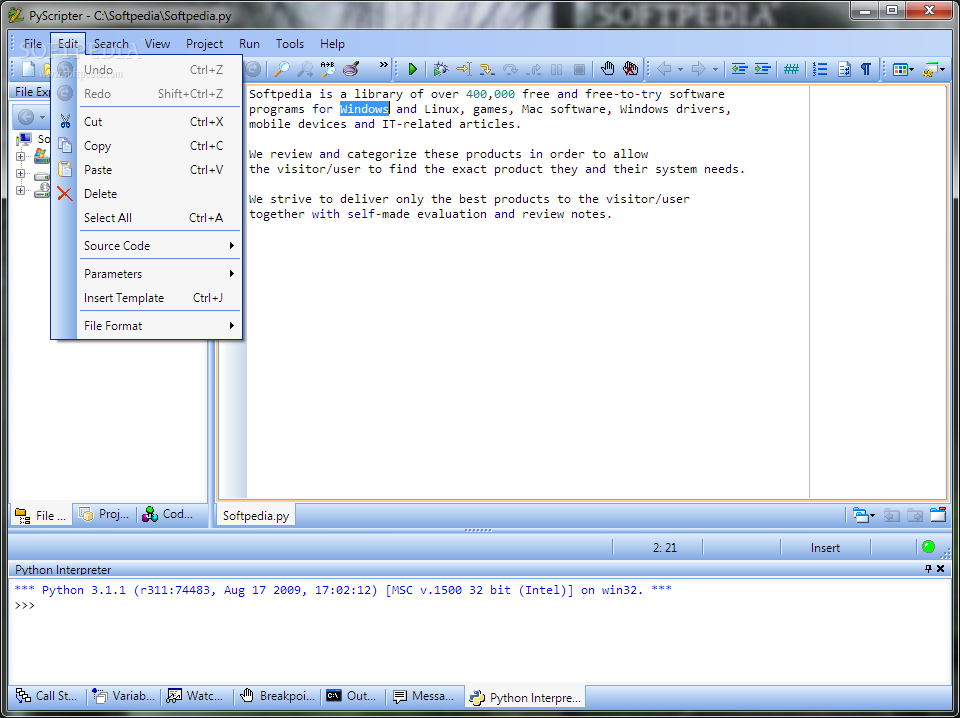The image size is (960, 718).
Task: Open the Browse Forward history dropdown arrow
Action: pos(714,70)
